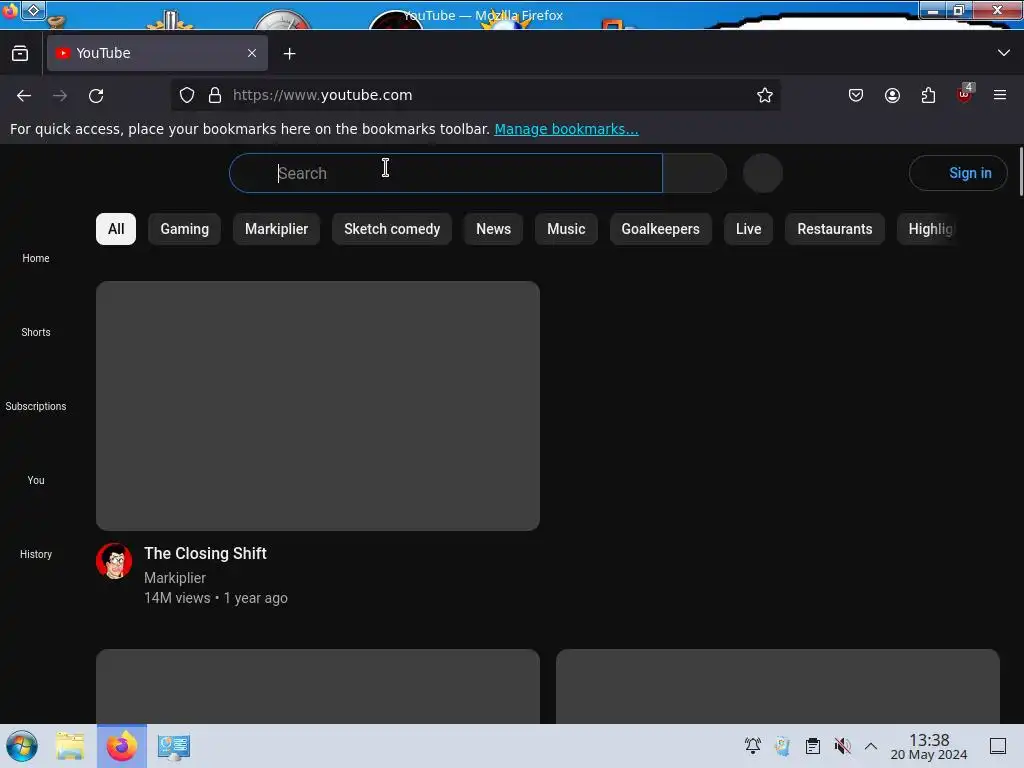The height and width of the screenshot is (768, 1024).
Task: Filter by Goalkeepers chip
Action: [x=660, y=229]
